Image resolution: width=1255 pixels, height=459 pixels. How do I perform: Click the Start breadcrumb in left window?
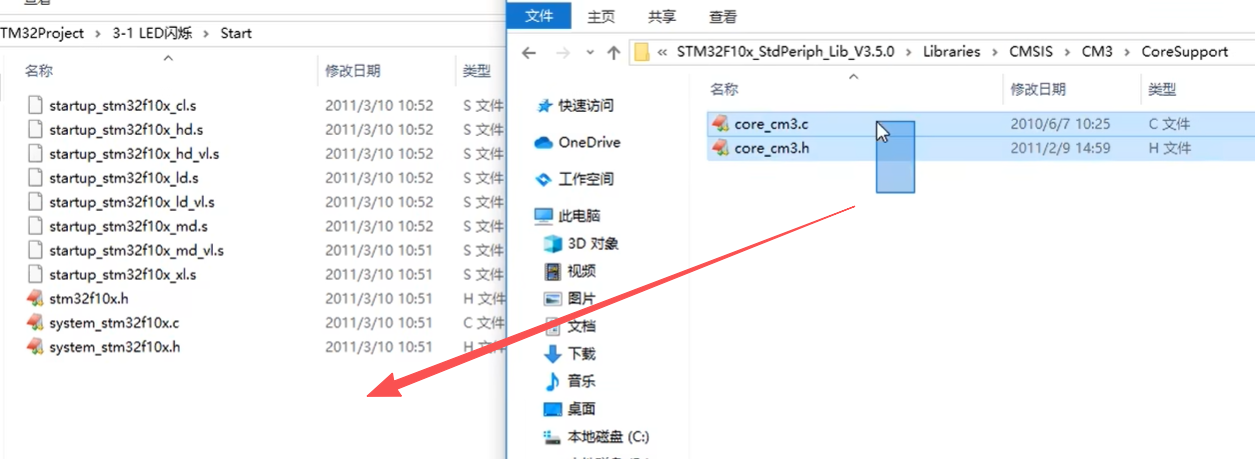(236, 33)
